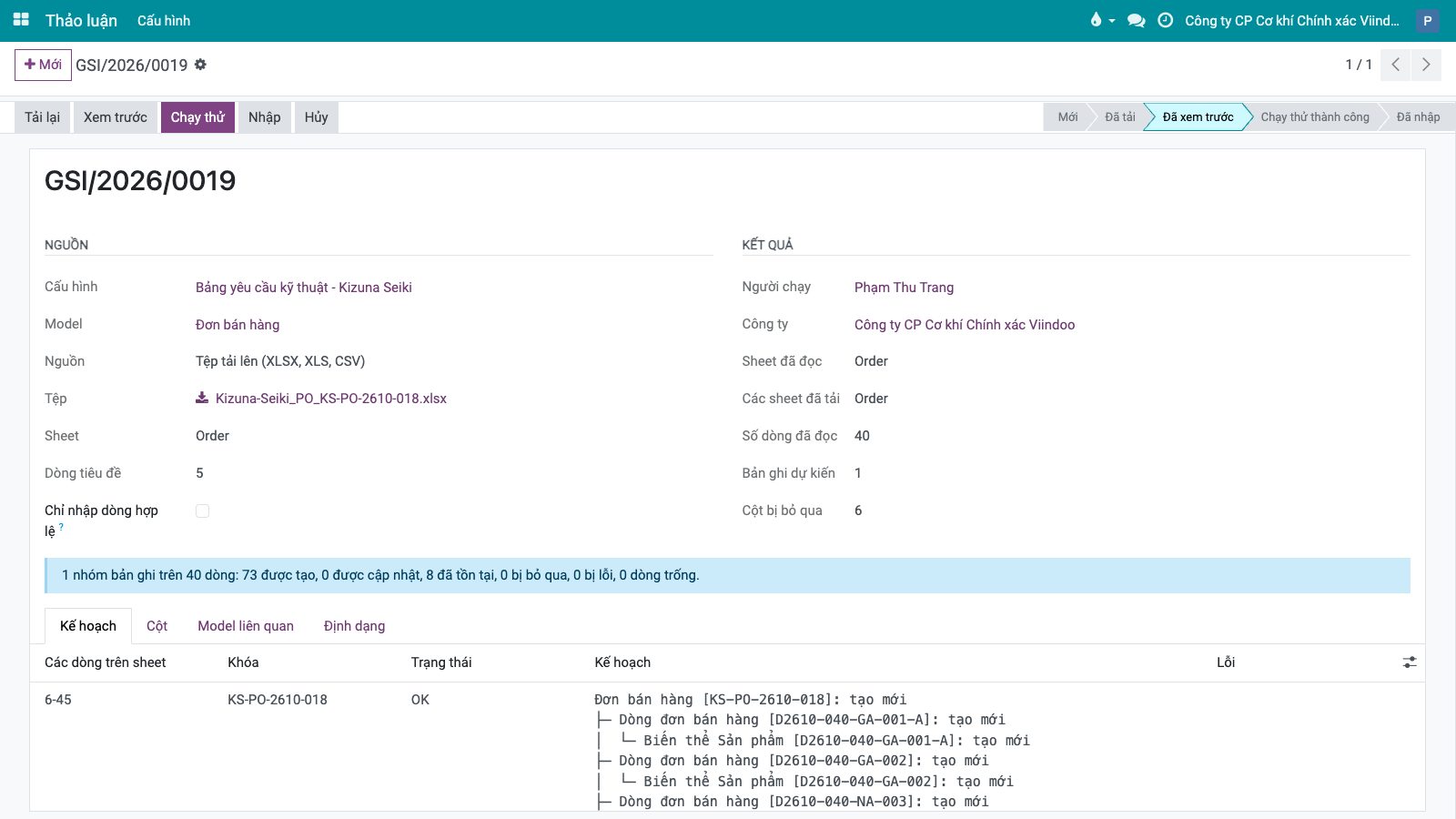1456x819 pixels.
Task: Go to next record arrow
Action: point(1426,65)
